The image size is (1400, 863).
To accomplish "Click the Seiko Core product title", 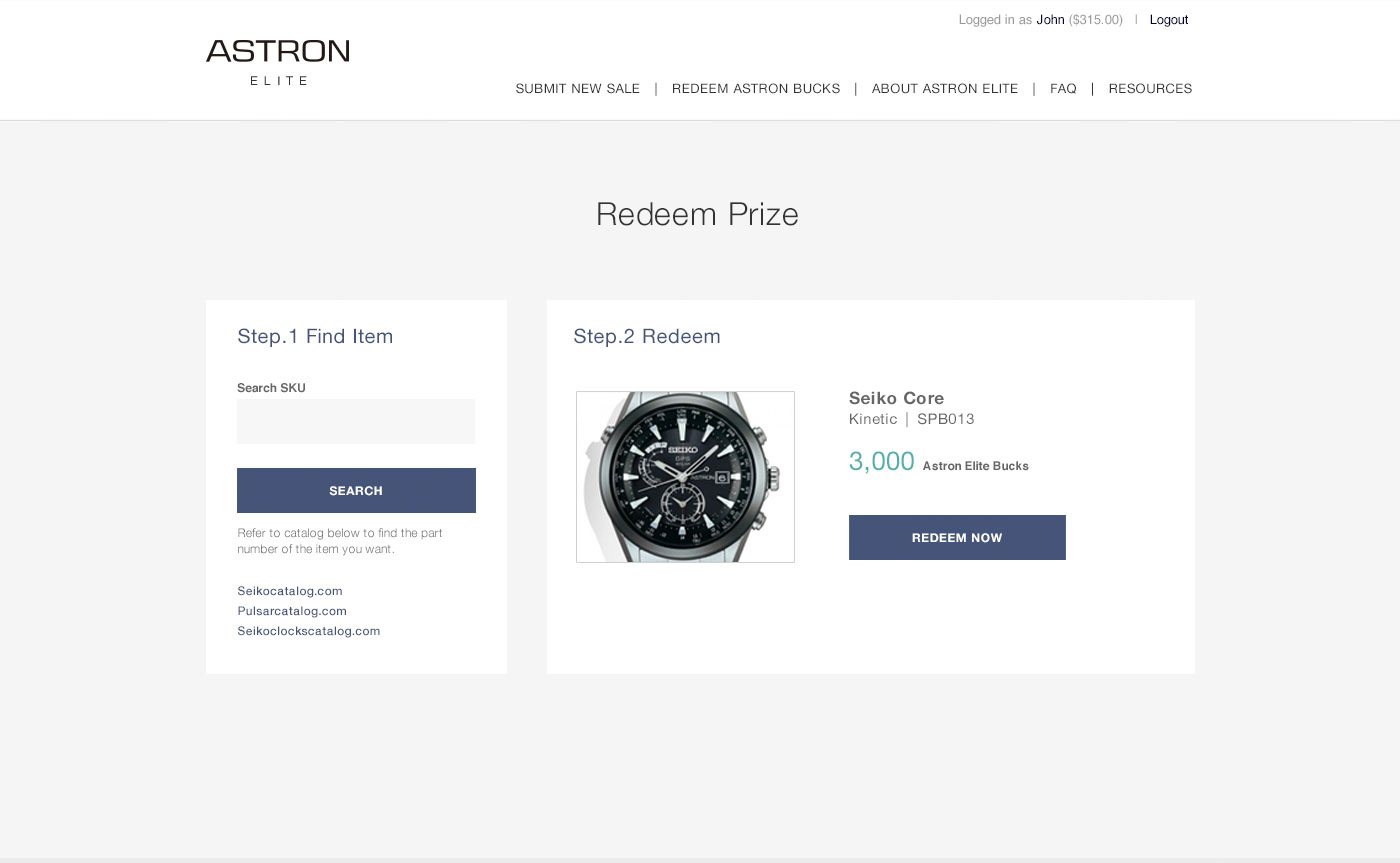I will click(896, 398).
